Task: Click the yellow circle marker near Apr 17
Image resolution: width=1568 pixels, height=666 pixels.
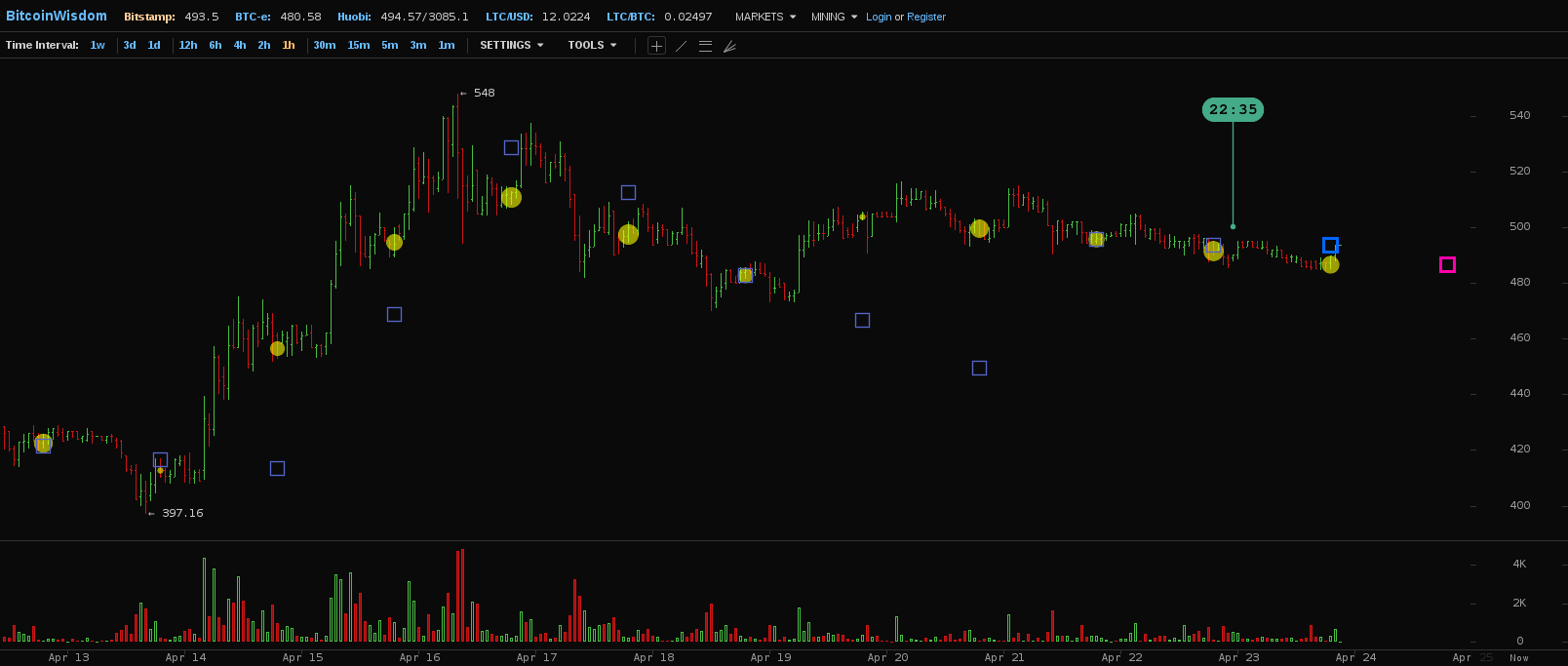Action: coord(511,197)
